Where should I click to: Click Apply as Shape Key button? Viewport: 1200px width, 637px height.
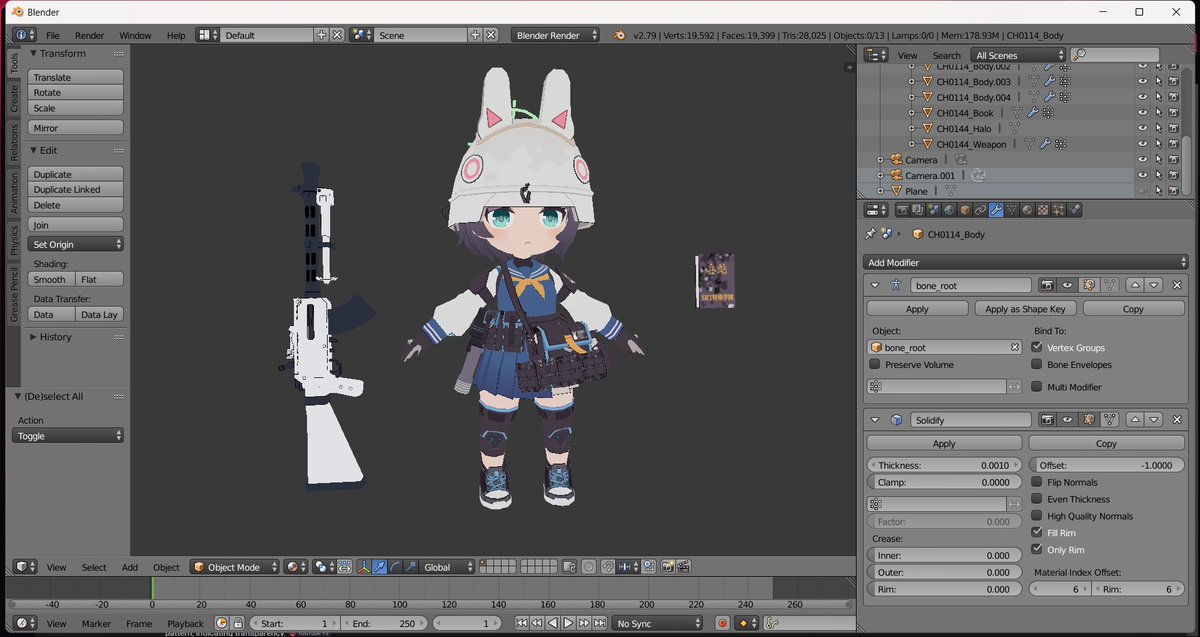pyautogui.click(x=1026, y=309)
